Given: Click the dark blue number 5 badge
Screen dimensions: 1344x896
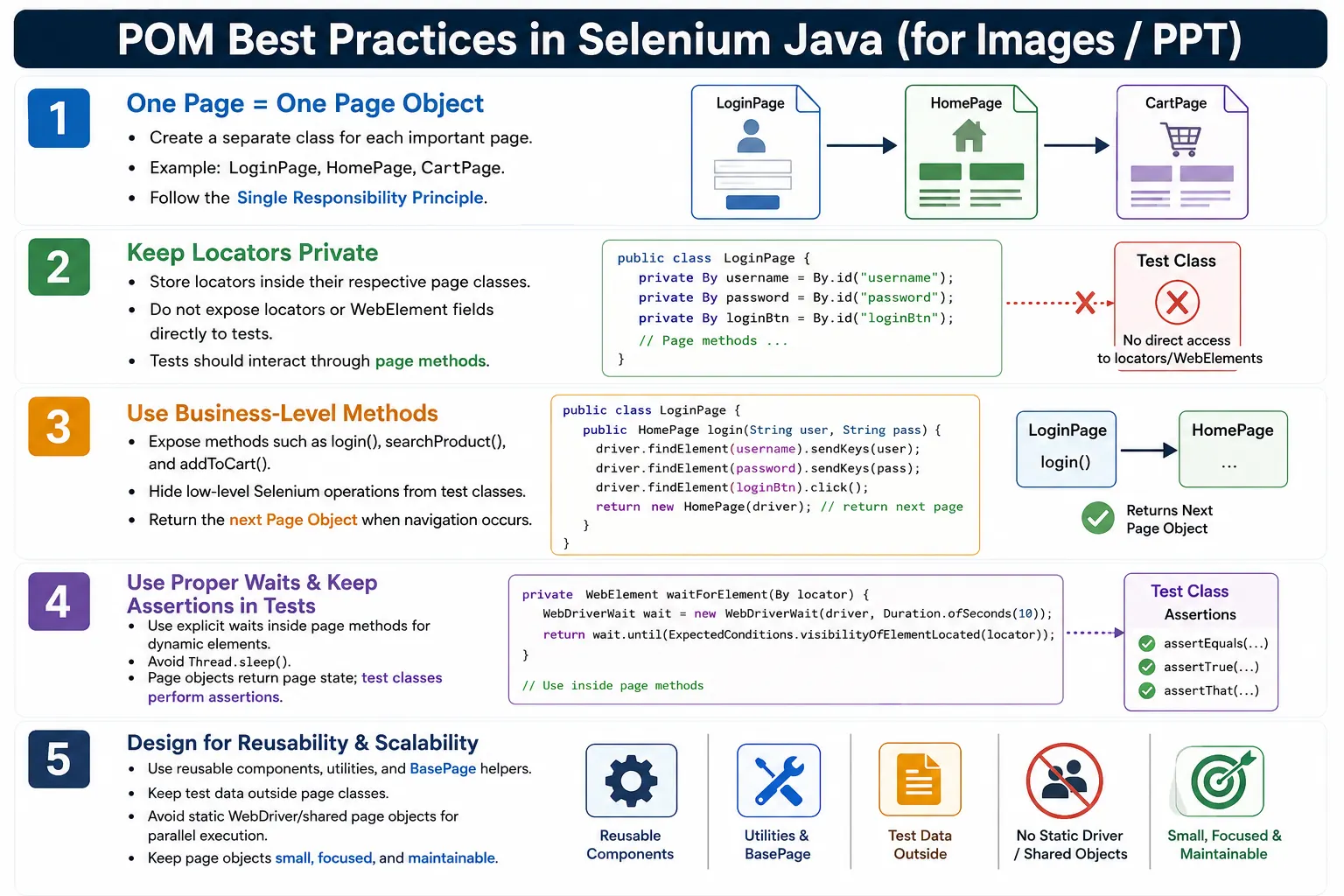Looking at the screenshot, I should pos(59,759).
